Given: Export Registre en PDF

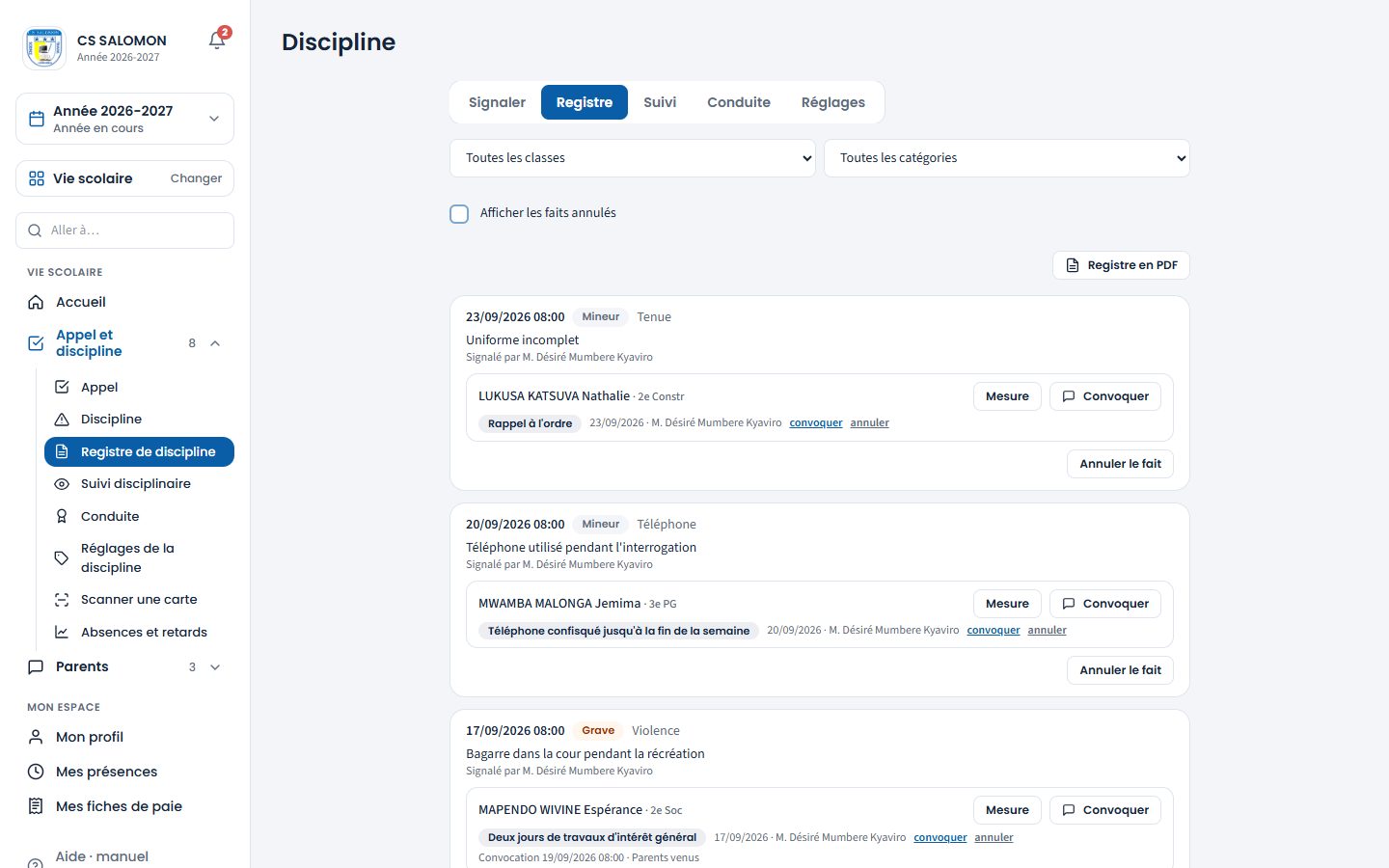Looking at the screenshot, I should [1121, 265].
